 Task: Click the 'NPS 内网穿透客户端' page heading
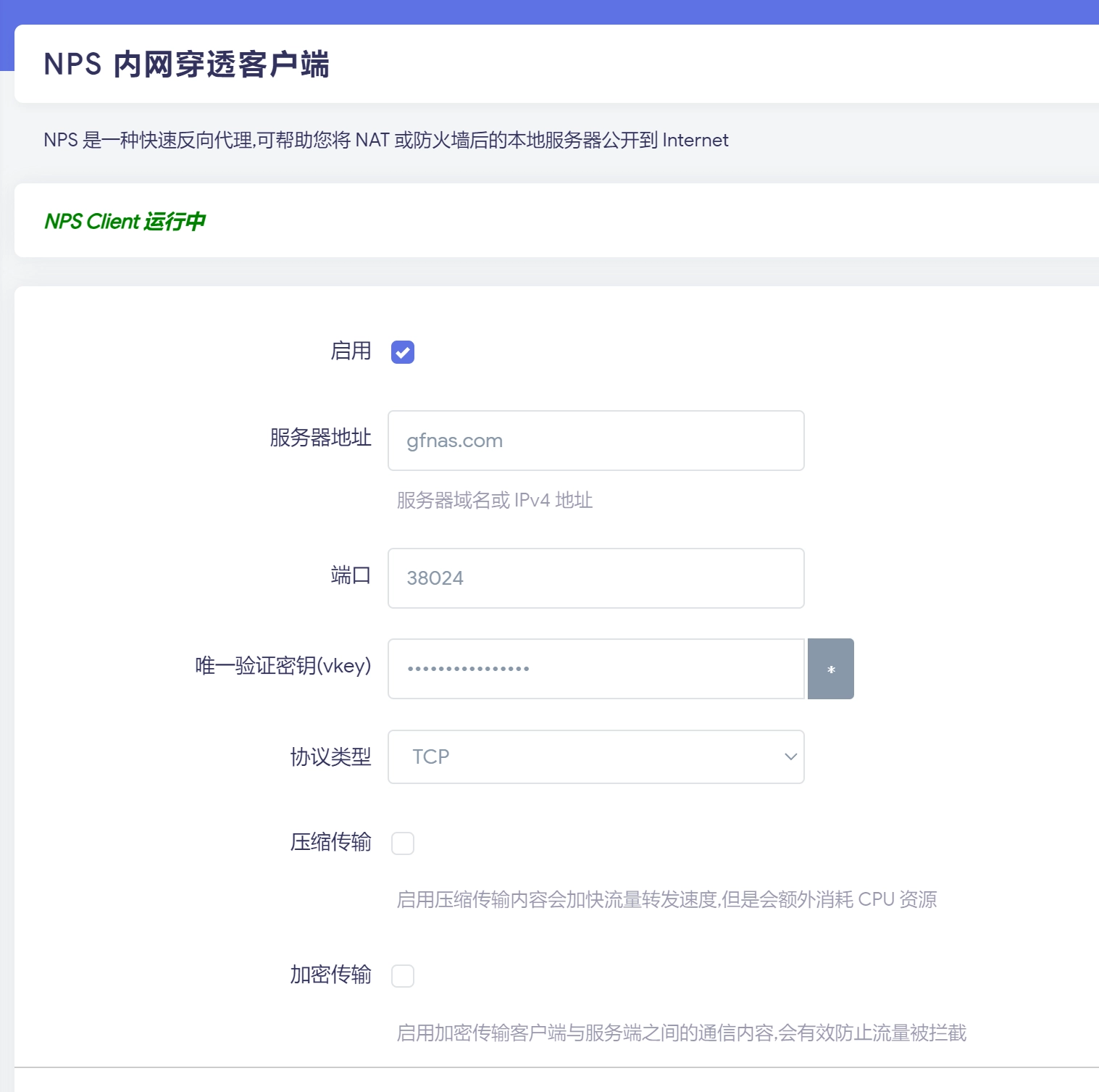186,64
